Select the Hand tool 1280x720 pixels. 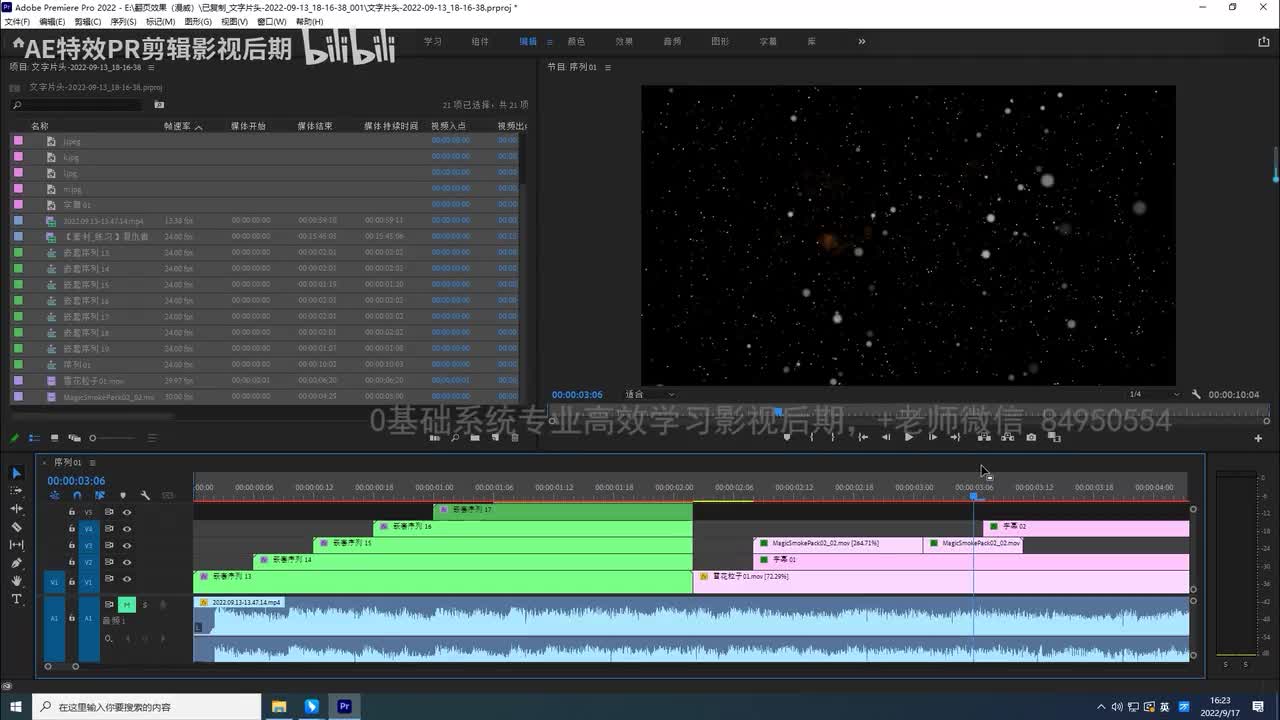pos(16,581)
